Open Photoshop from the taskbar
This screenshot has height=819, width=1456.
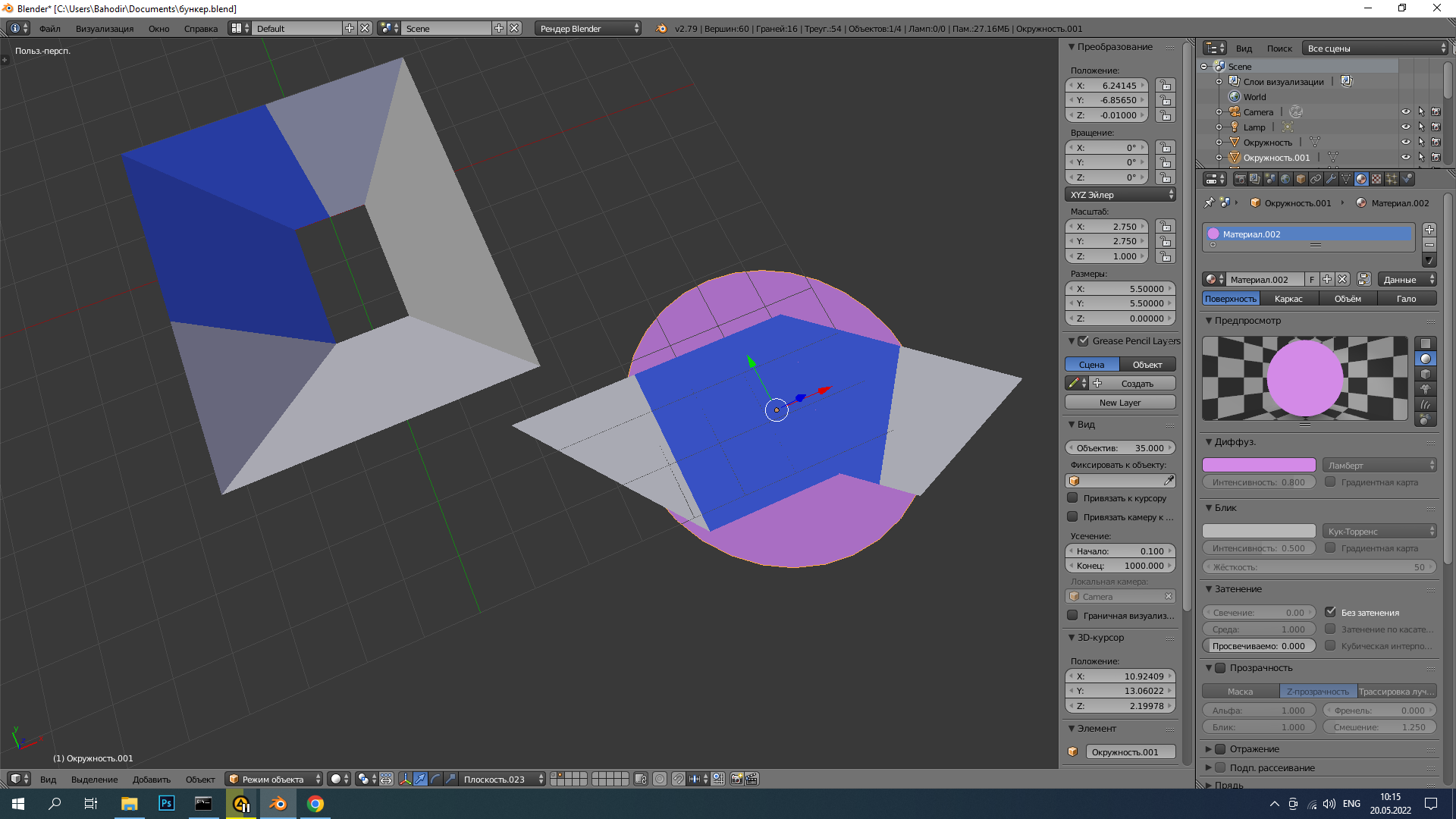166,803
